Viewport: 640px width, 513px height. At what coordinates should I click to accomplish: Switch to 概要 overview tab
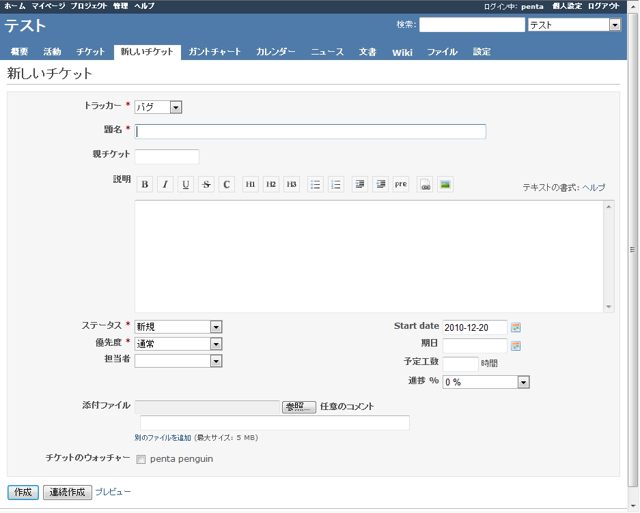click(19, 52)
